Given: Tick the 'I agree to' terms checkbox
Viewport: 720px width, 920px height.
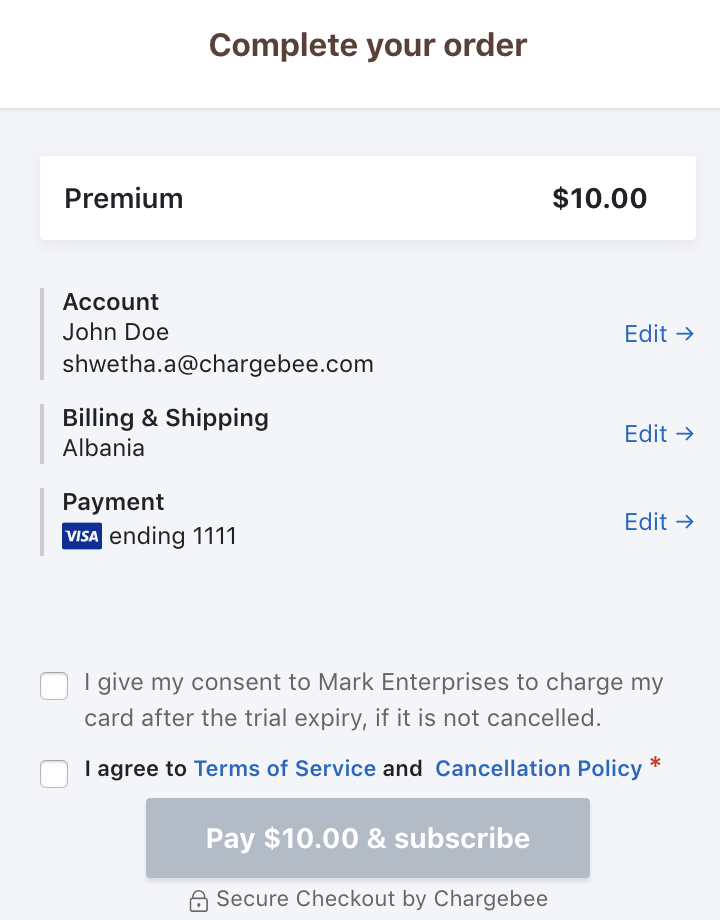Looking at the screenshot, I should tap(54, 773).
